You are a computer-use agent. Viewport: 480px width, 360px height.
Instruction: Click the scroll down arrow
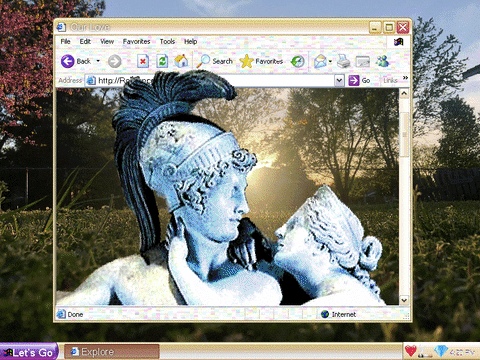[x=404, y=300]
